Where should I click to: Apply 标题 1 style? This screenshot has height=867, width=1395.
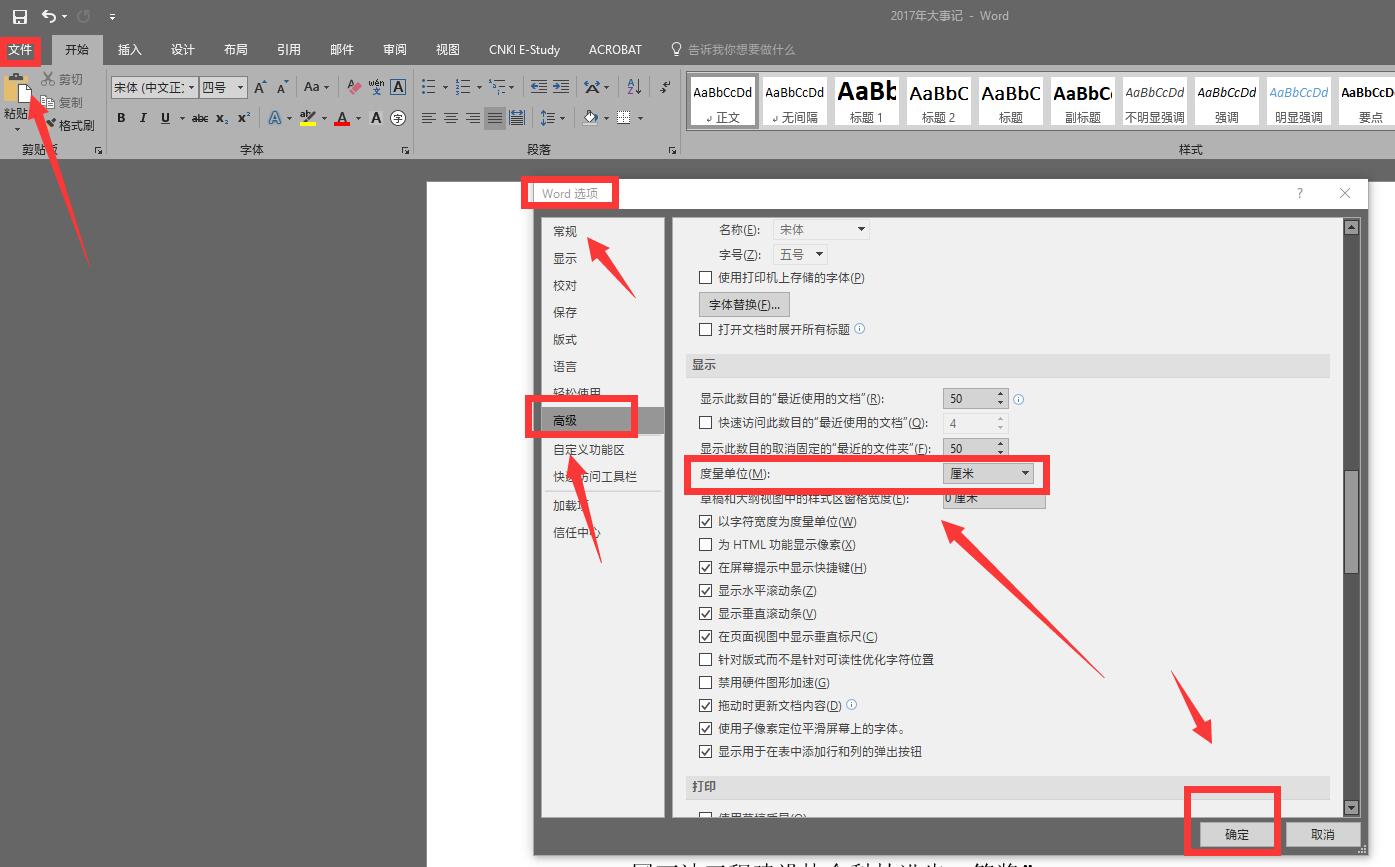tap(867, 101)
